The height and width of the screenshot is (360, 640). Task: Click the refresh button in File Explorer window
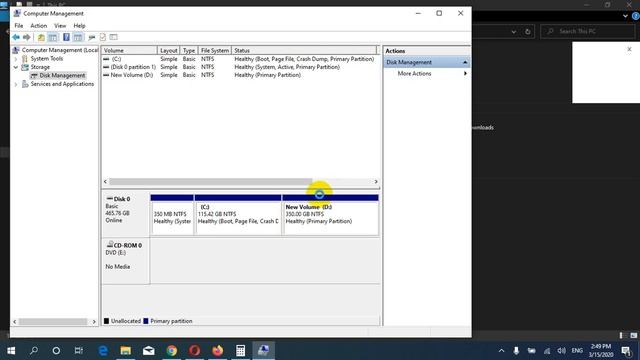[528, 31]
